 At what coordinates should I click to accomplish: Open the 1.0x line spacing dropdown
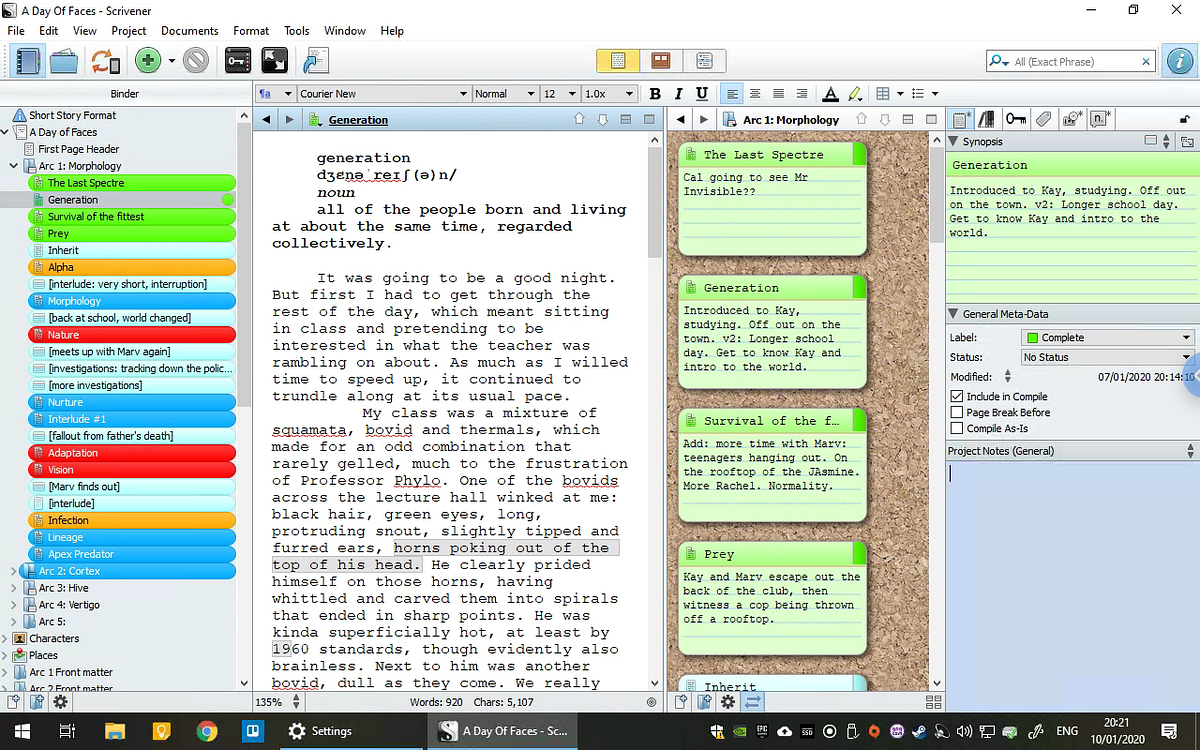click(x=609, y=93)
